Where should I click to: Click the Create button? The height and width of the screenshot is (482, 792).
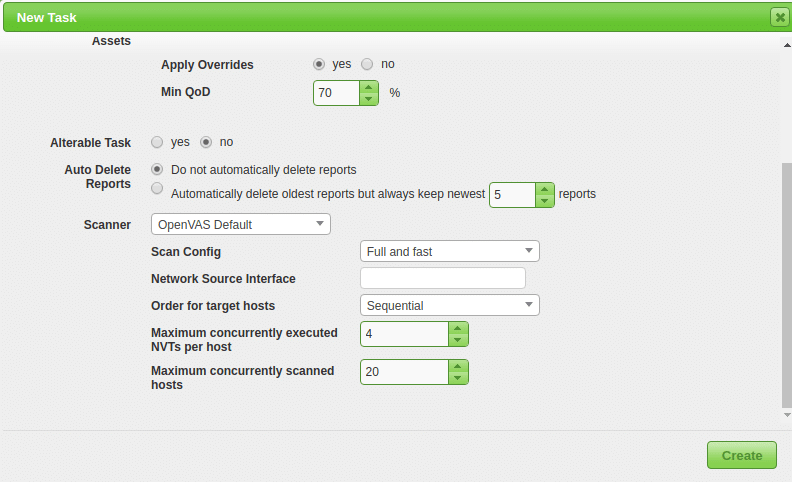click(x=741, y=455)
